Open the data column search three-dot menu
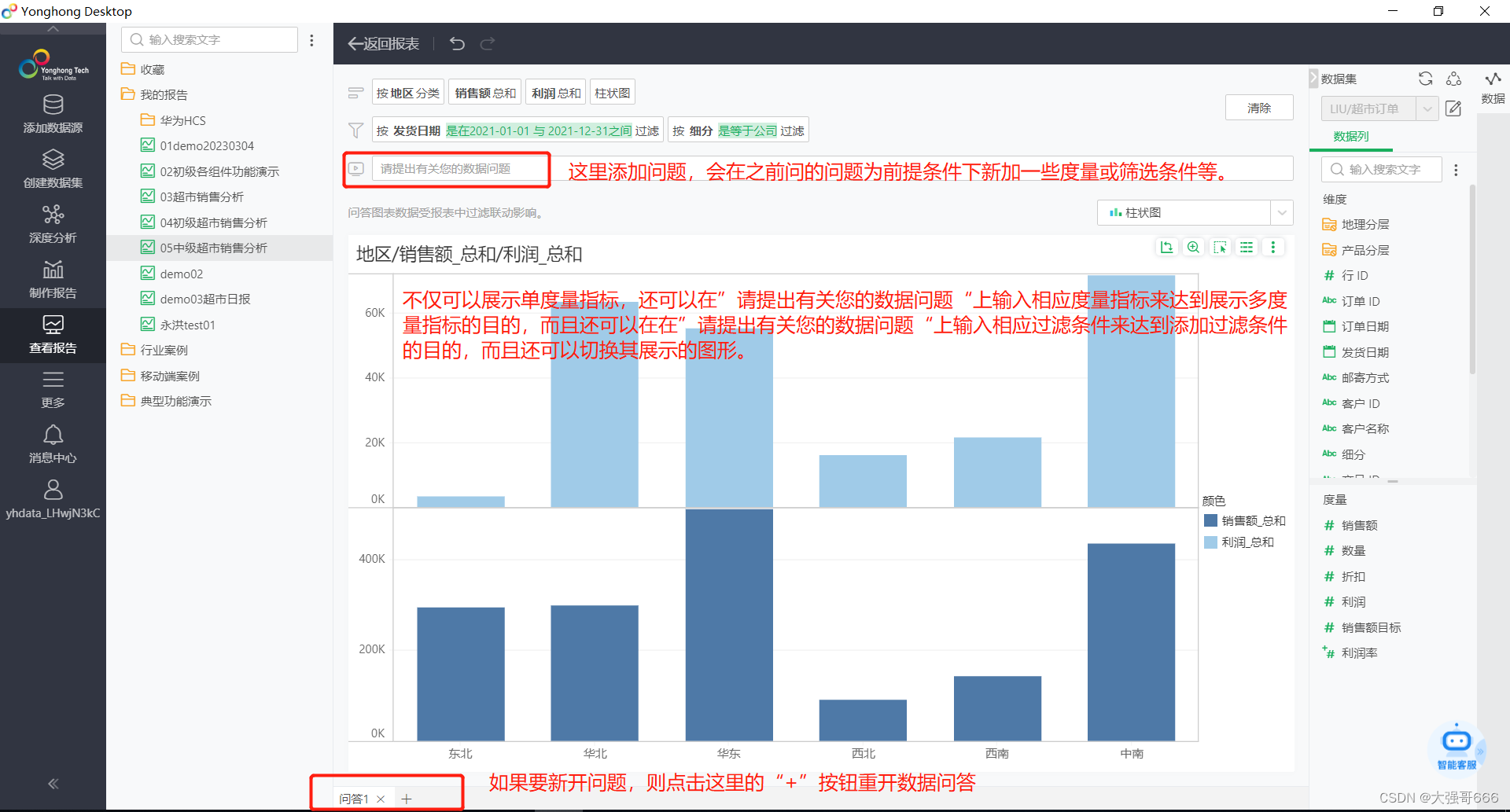1510x812 pixels. point(1456,170)
